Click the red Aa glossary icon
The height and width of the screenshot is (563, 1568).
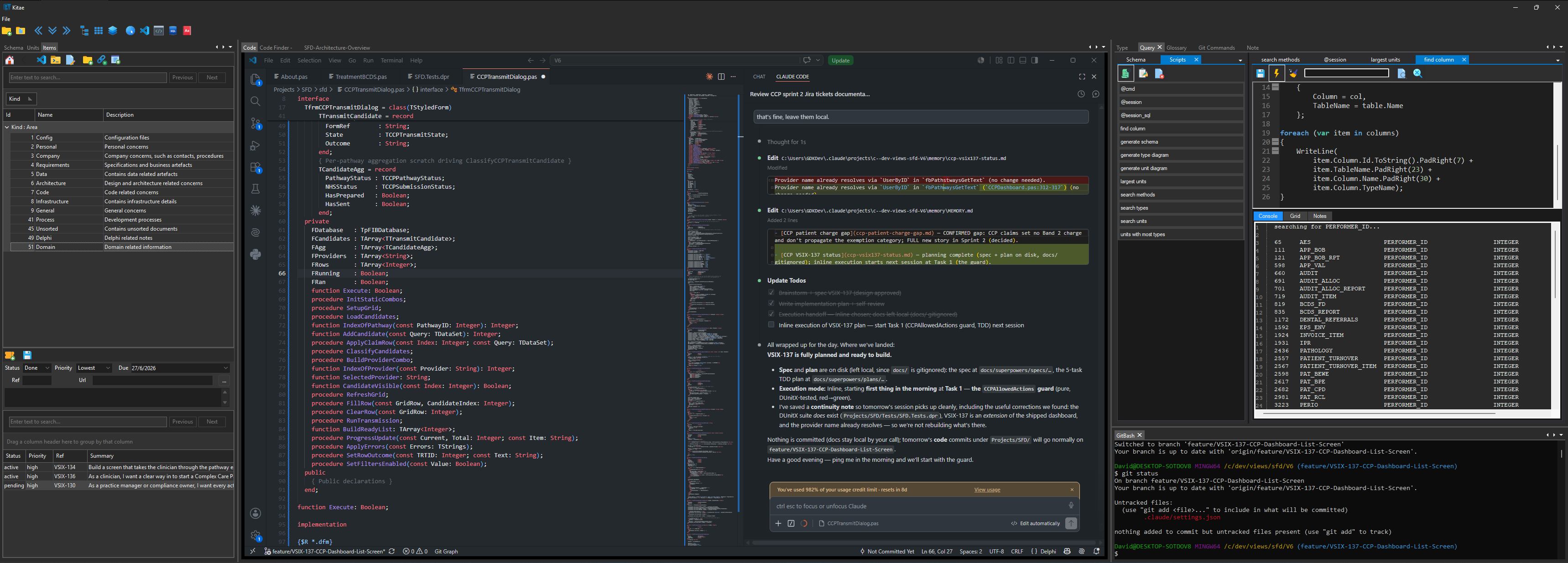pos(188,31)
